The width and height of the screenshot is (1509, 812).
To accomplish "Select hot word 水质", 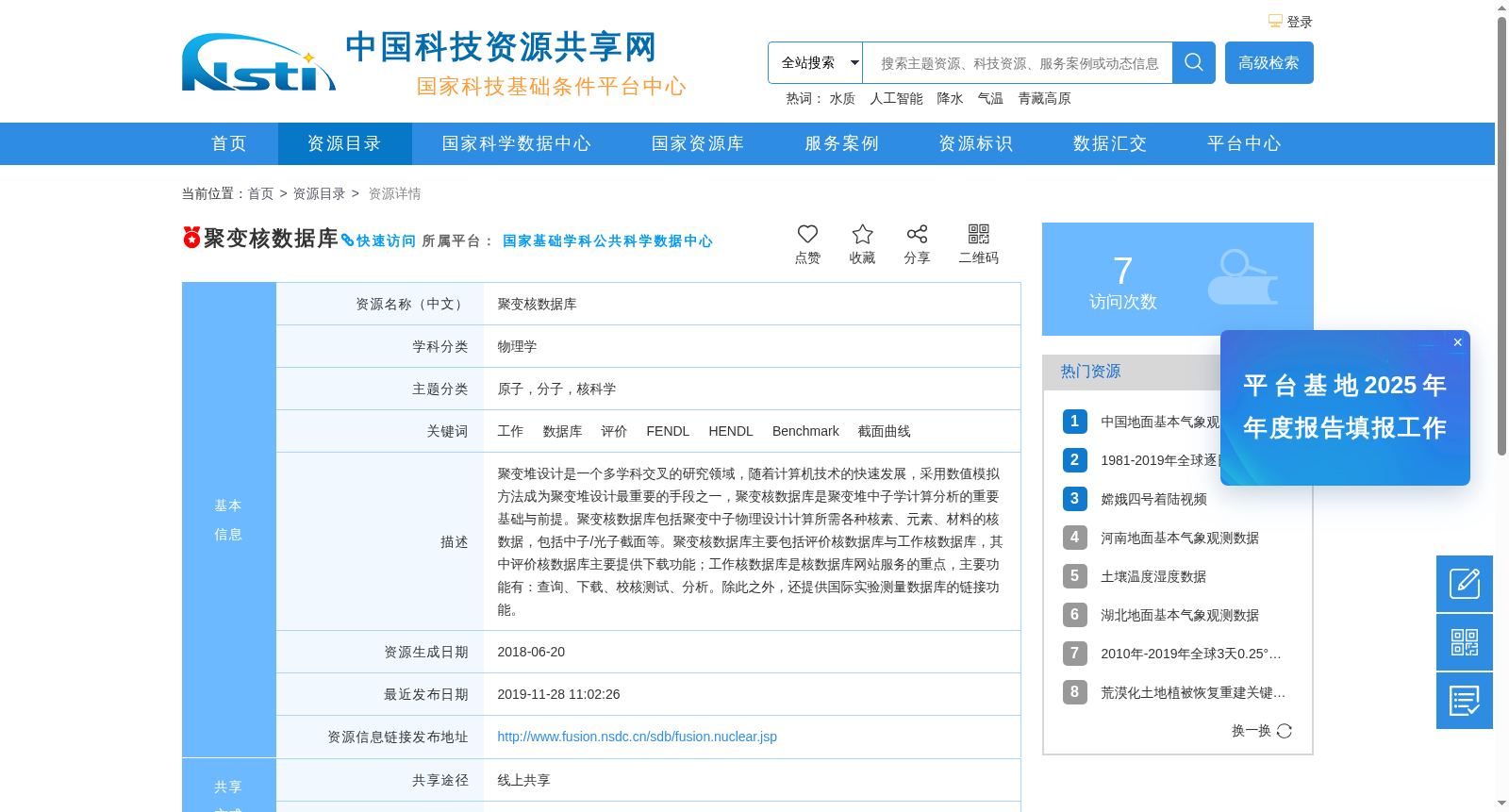I will pyautogui.click(x=842, y=98).
